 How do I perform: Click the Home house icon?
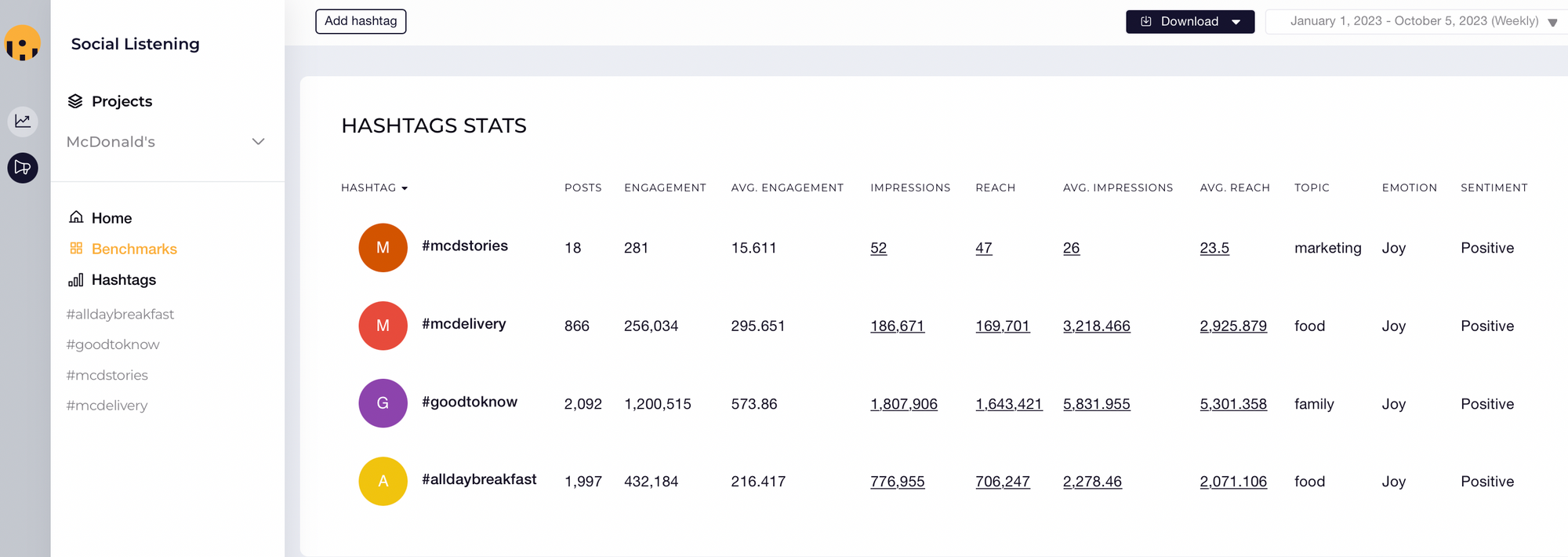[76, 217]
